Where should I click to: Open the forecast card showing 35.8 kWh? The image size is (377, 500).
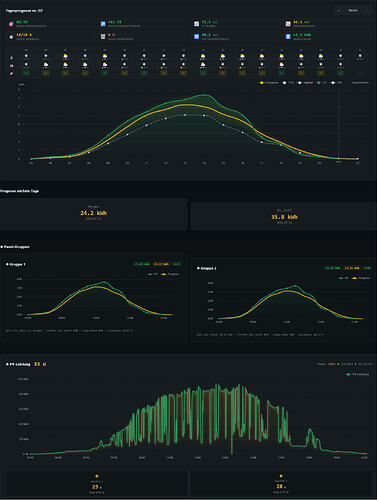pos(284,217)
